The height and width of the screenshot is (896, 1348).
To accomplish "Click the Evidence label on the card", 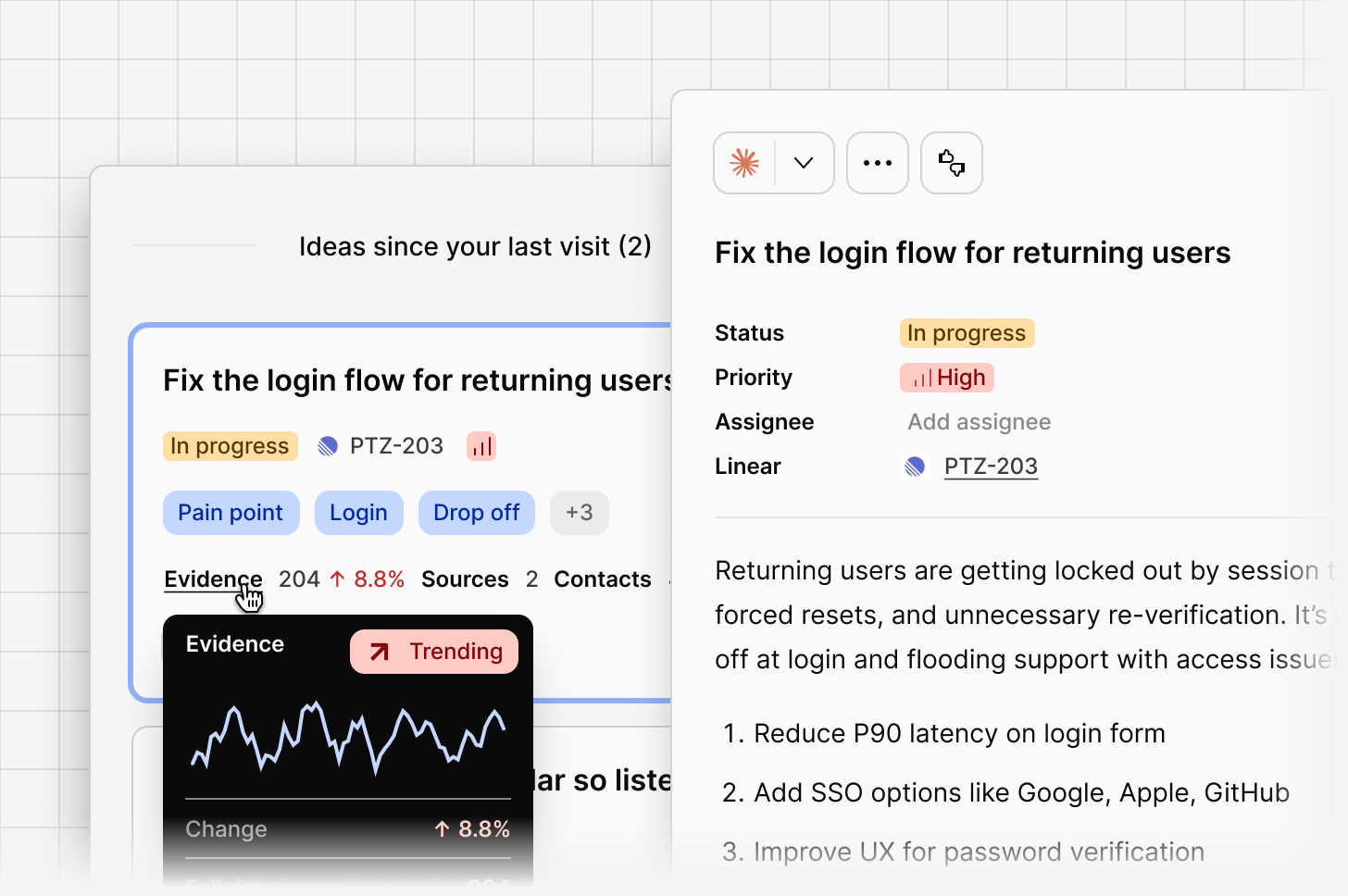I will pyautogui.click(x=213, y=579).
